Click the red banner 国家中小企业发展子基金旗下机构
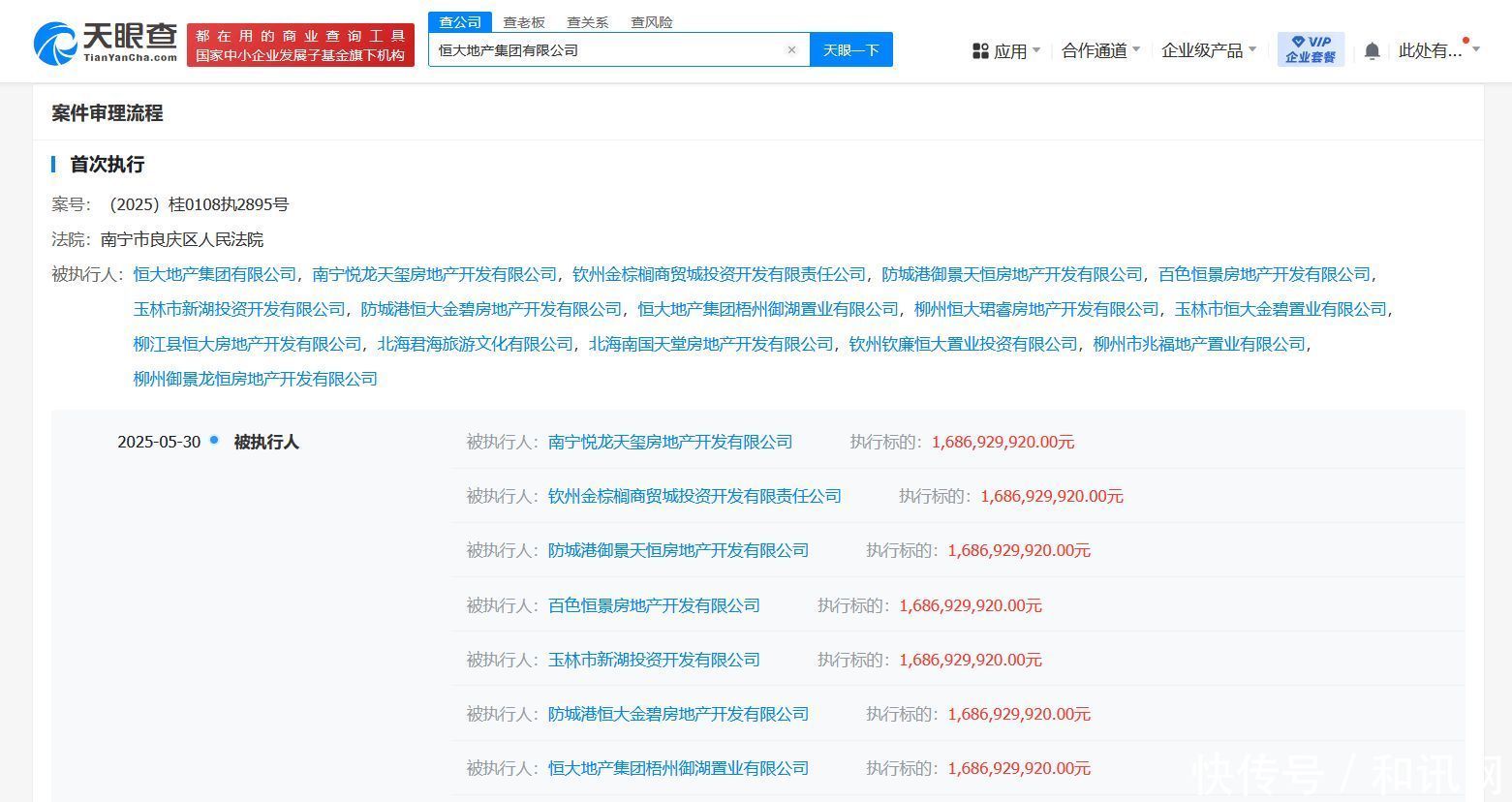Image resolution: width=1512 pixels, height=802 pixels. [x=300, y=55]
